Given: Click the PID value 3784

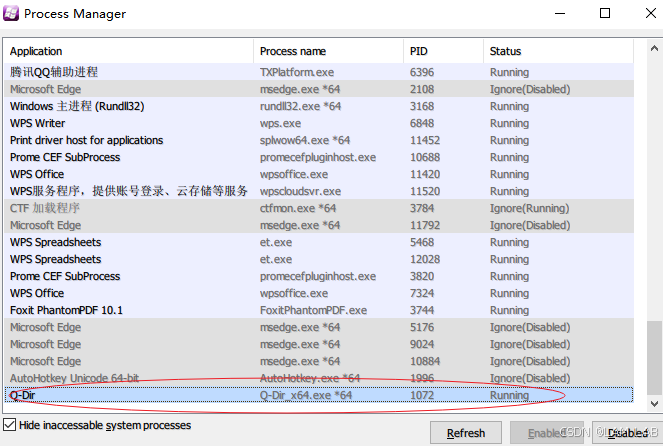Looking at the screenshot, I should (422, 208).
